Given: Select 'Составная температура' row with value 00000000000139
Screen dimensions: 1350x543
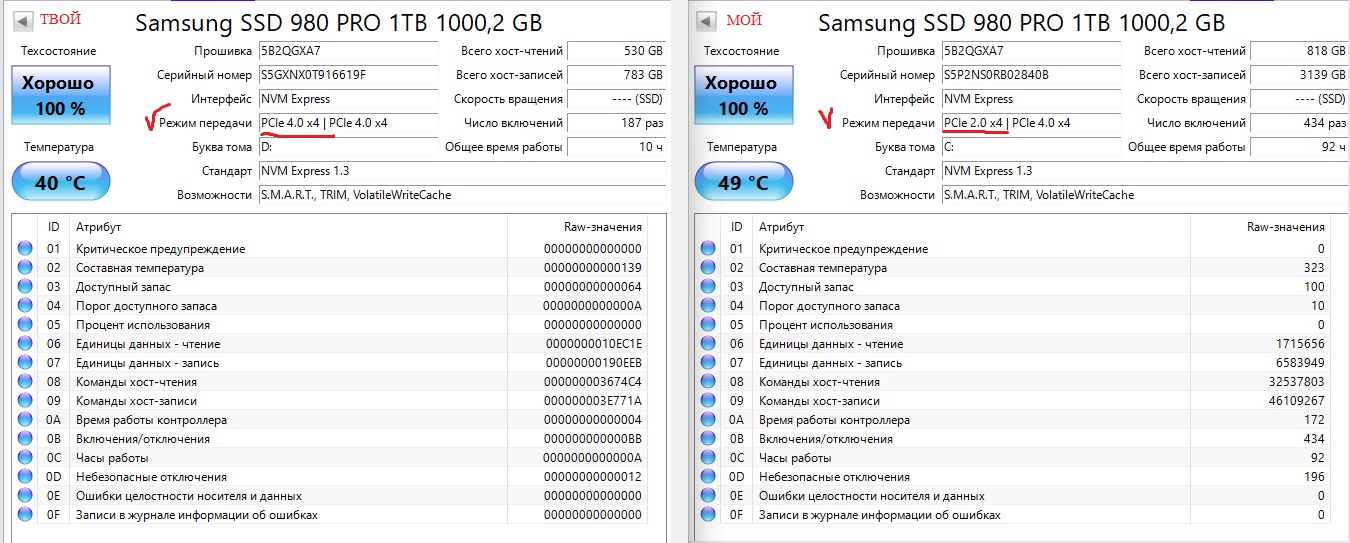Looking at the screenshot, I should click(330, 268).
